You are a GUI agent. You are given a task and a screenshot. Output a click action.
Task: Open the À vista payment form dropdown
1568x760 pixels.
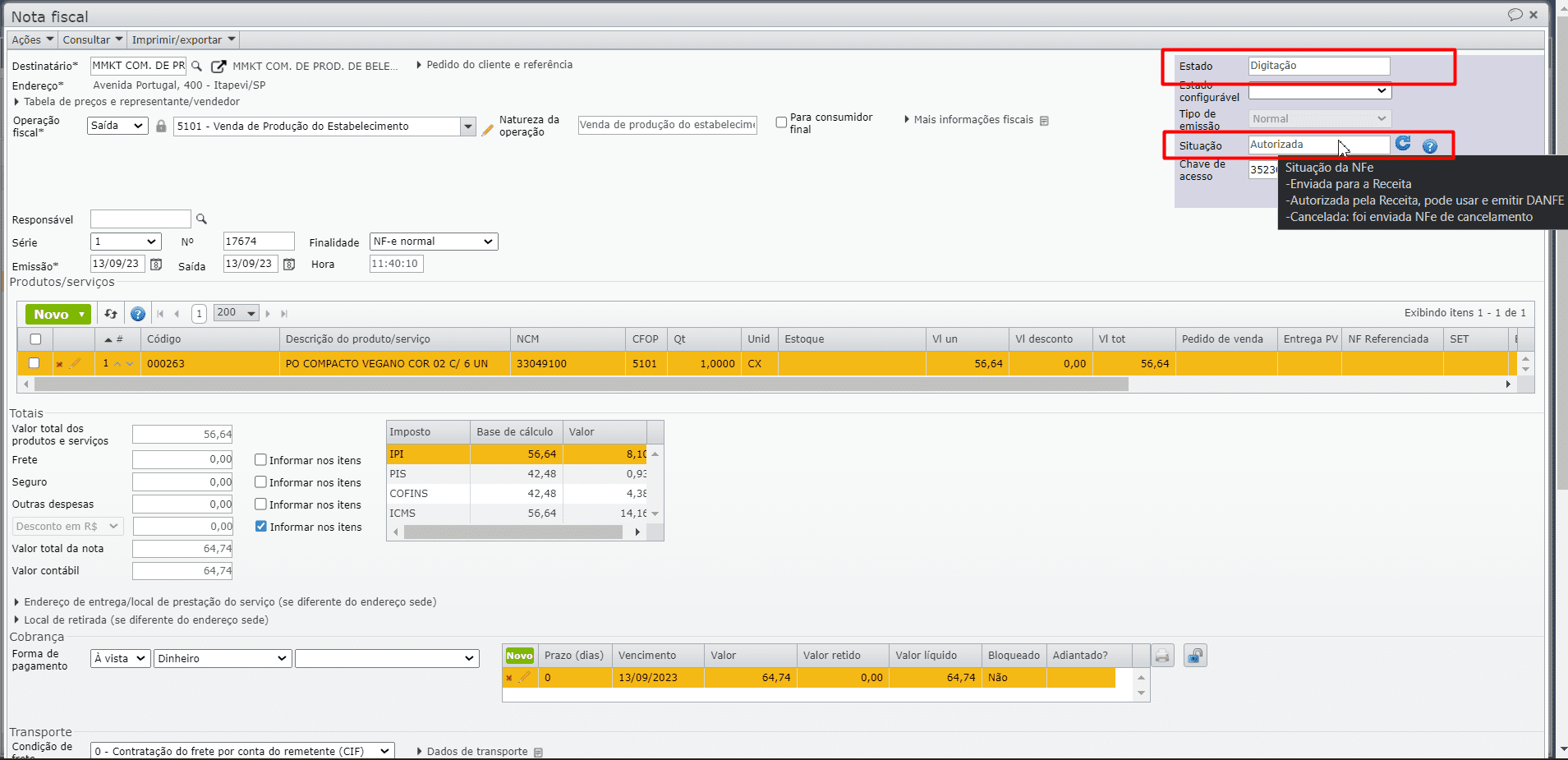coord(120,658)
